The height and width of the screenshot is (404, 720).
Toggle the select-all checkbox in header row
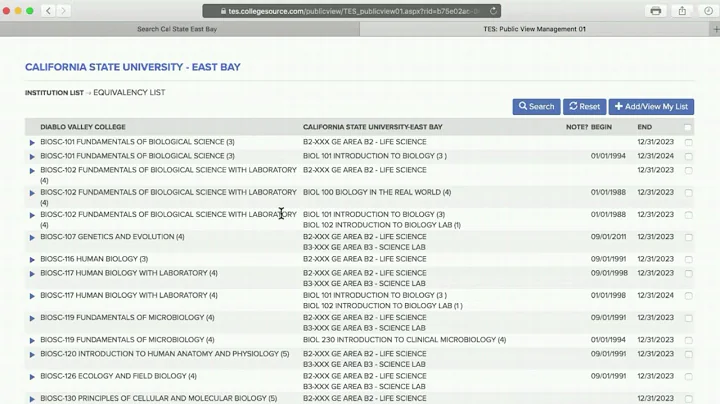pyautogui.click(x=687, y=127)
